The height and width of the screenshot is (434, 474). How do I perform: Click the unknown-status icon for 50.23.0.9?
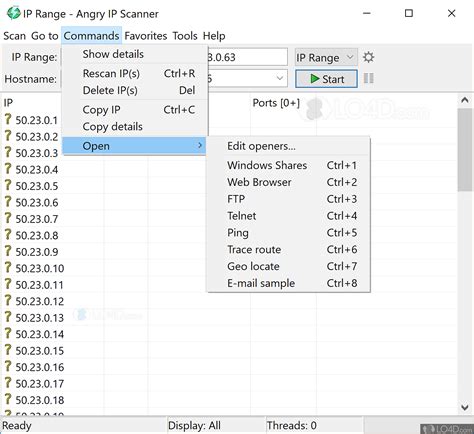point(8,251)
